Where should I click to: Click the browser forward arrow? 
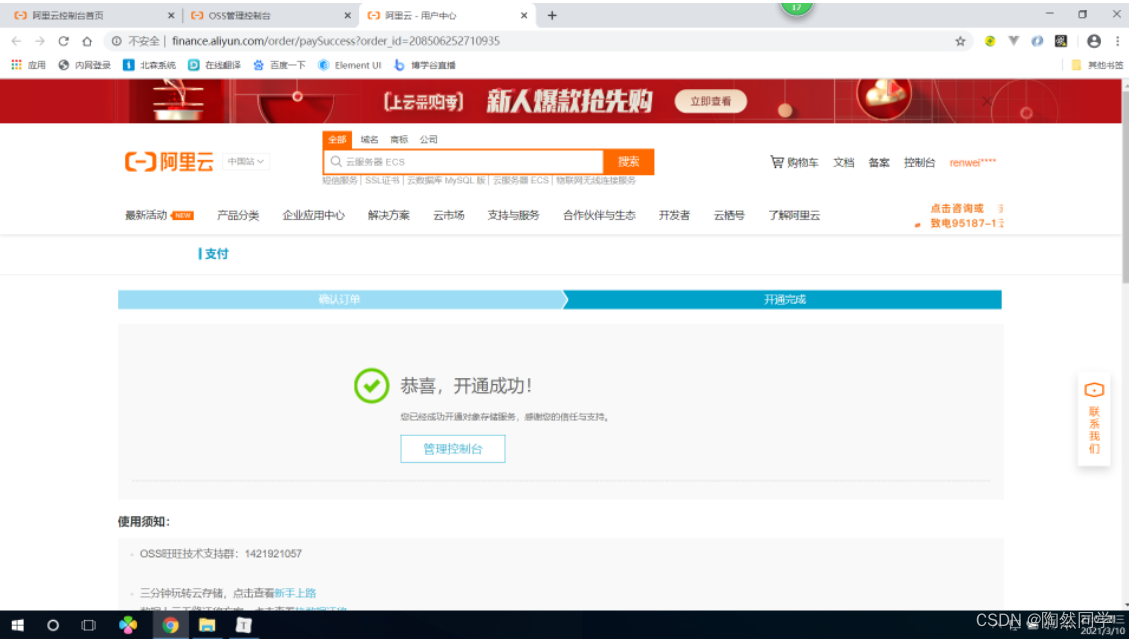pos(40,41)
